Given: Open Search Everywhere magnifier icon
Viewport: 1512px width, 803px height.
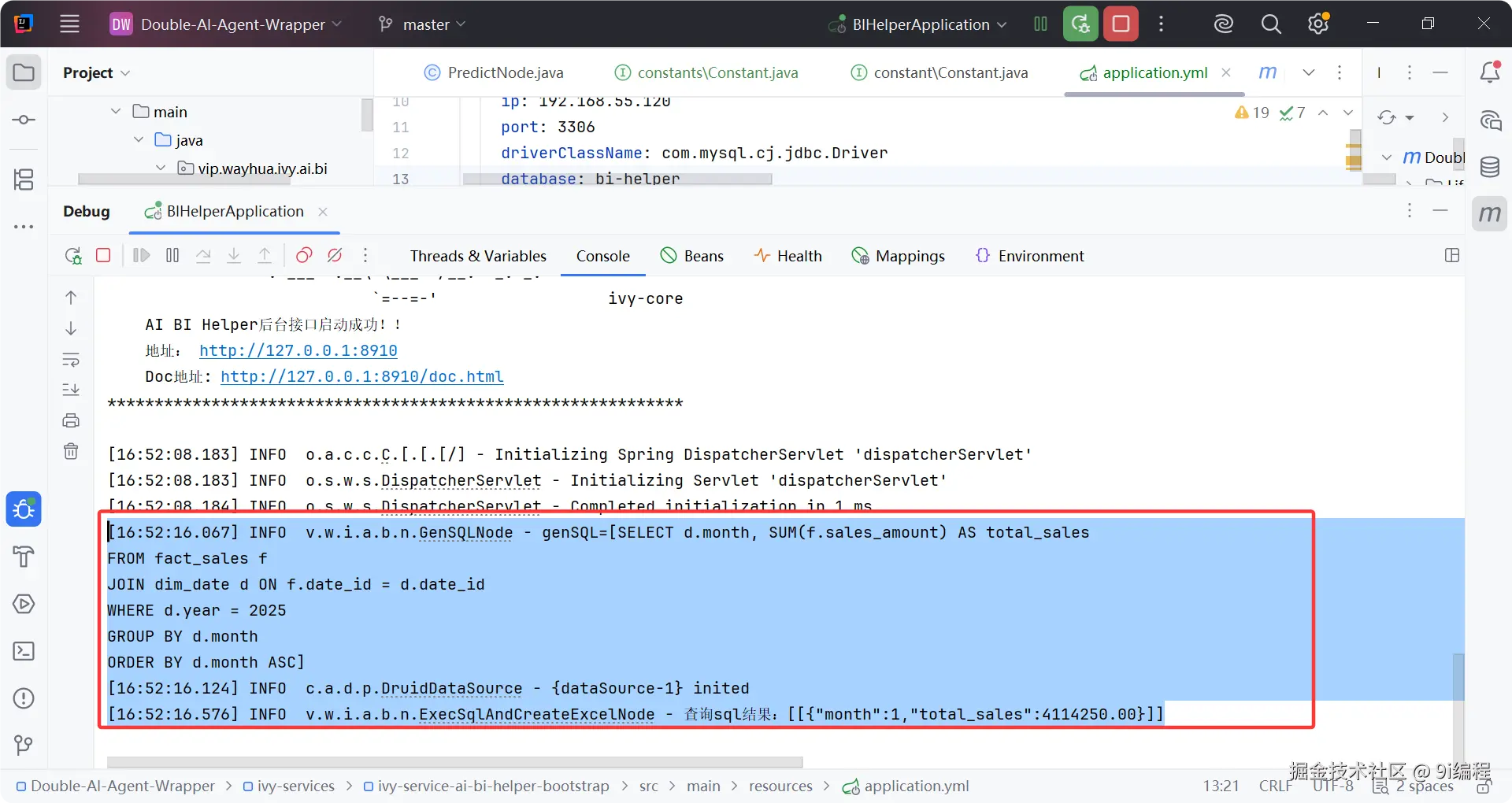Looking at the screenshot, I should click(1271, 24).
